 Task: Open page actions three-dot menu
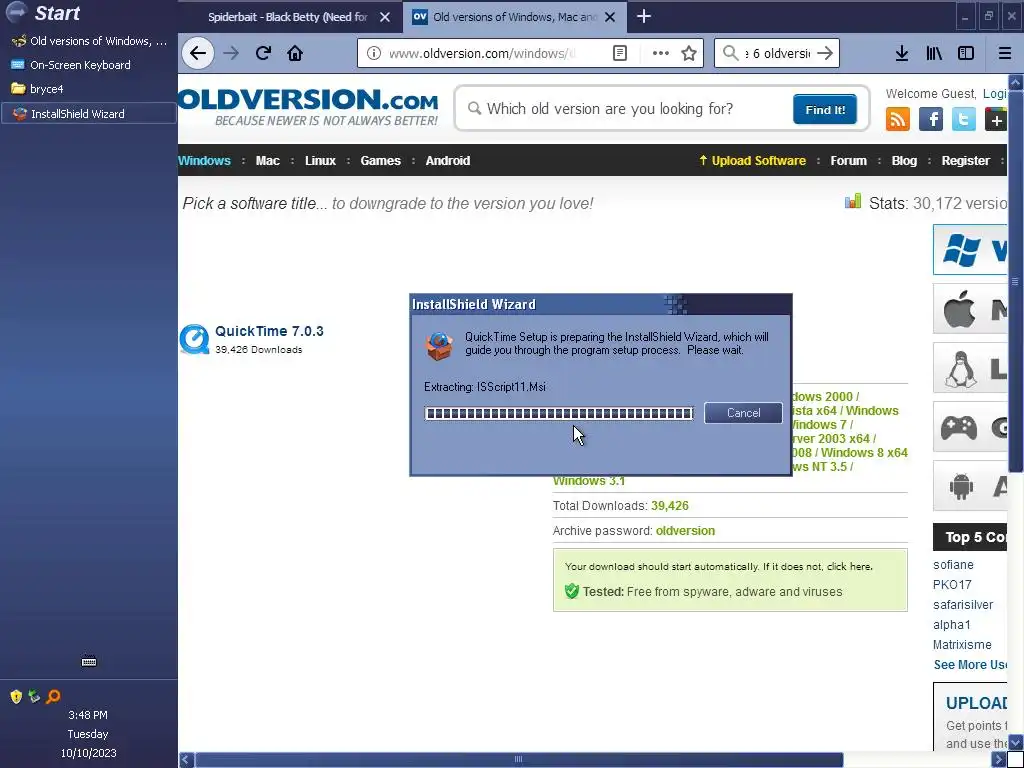click(x=660, y=53)
